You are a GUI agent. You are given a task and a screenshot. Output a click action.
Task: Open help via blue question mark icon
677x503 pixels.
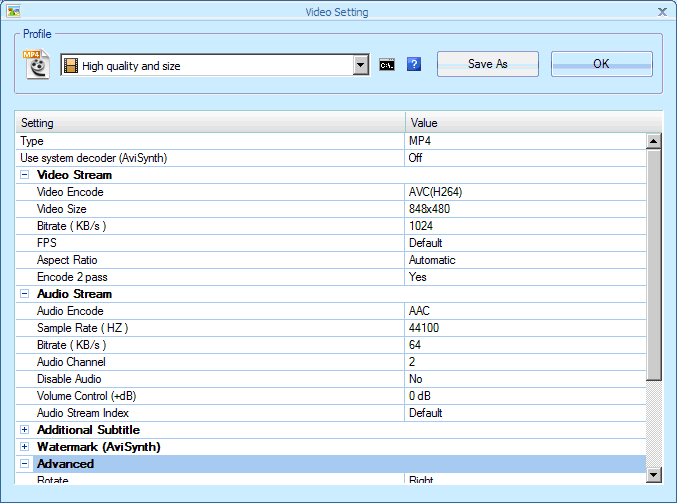(x=414, y=64)
